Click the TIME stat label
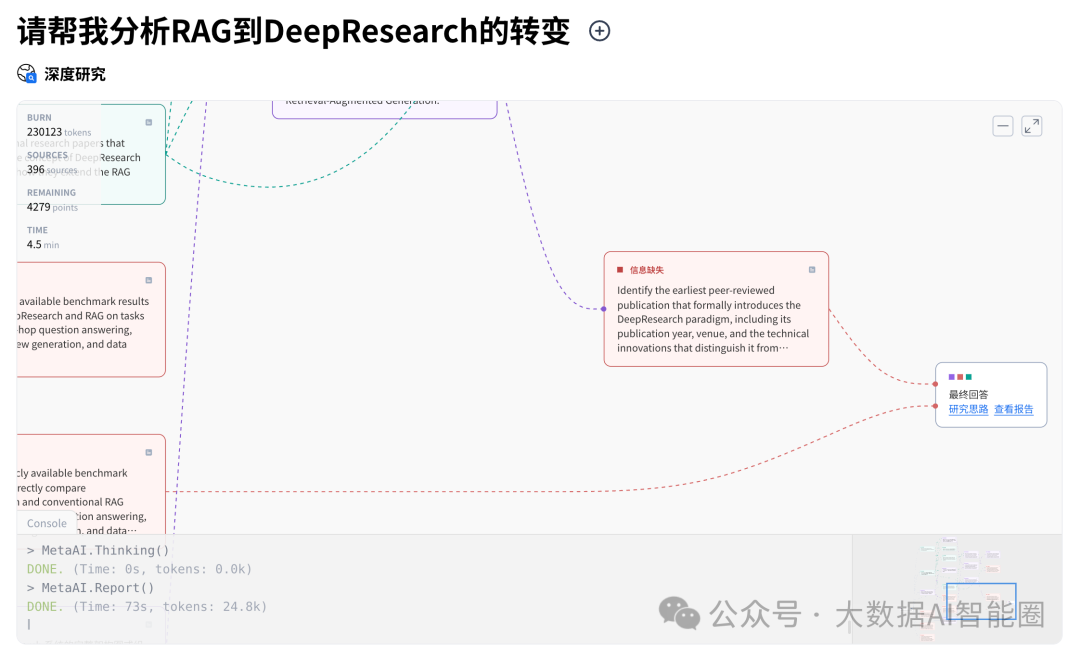The image size is (1080, 658). pyautogui.click(x=37, y=230)
